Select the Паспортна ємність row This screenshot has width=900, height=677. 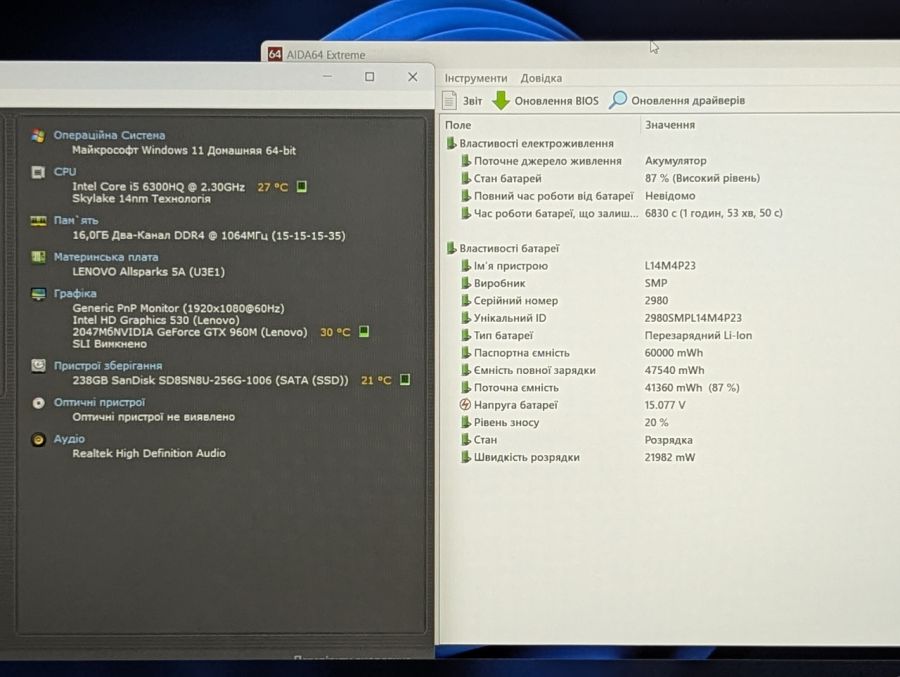click(582, 353)
